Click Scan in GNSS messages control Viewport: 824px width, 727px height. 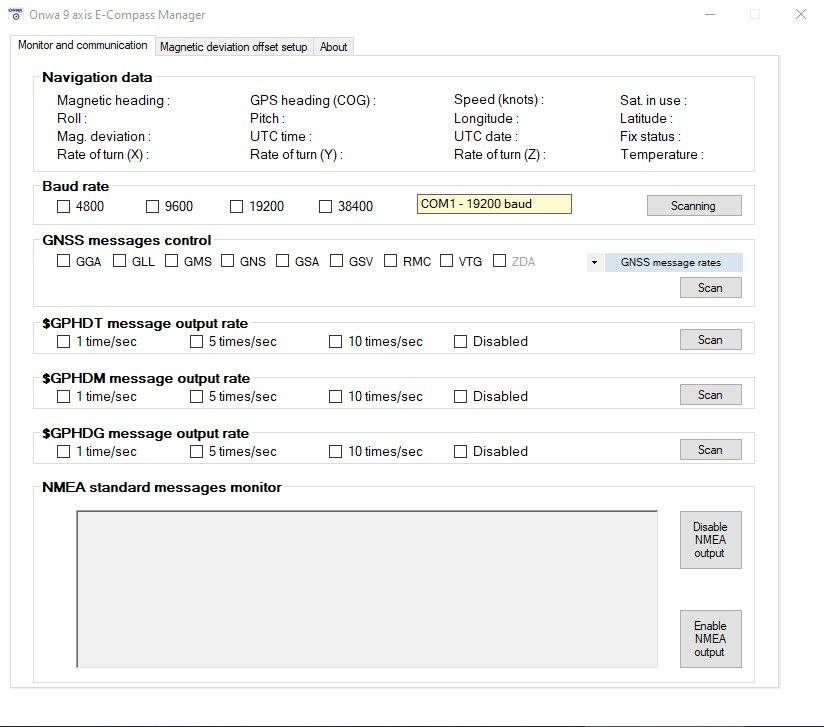pos(710,288)
